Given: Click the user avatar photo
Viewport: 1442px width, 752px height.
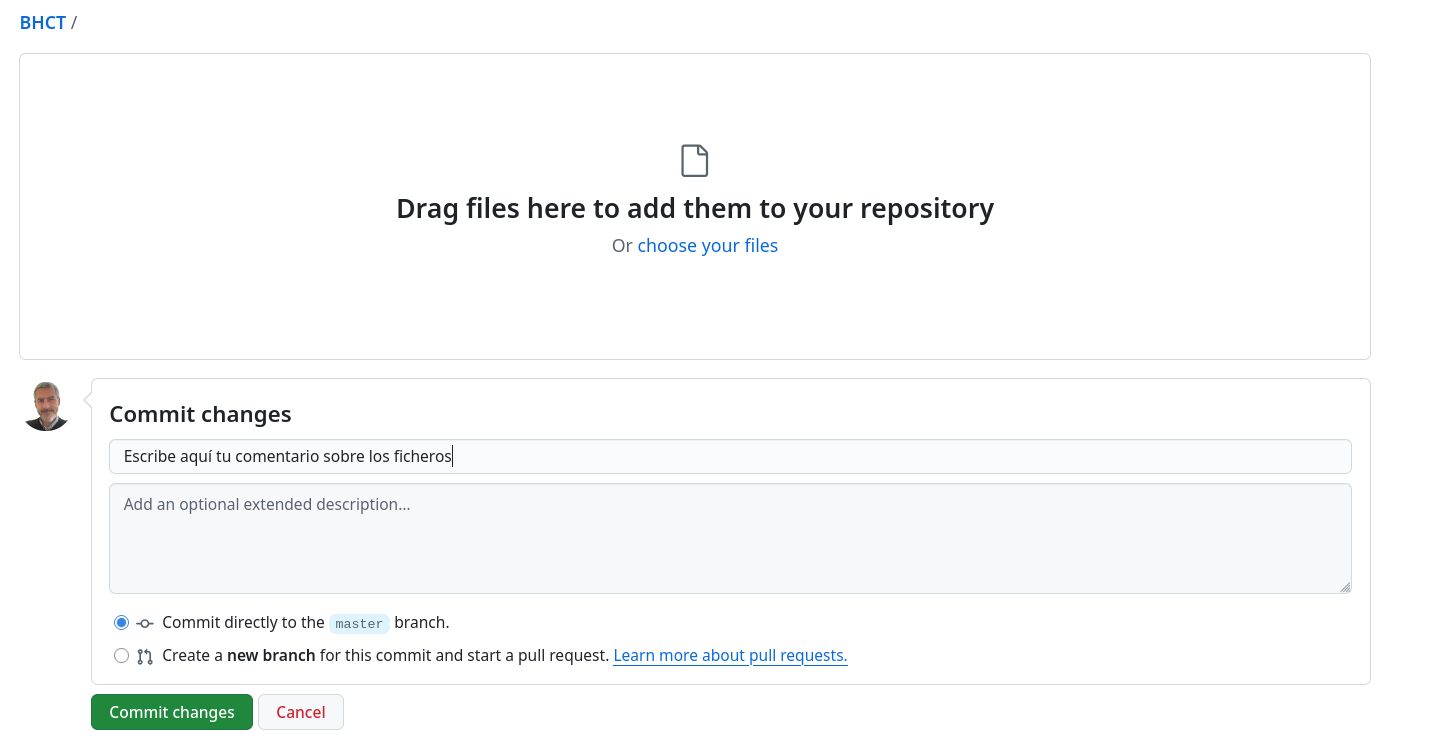Looking at the screenshot, I should click(x=46, y=405).
